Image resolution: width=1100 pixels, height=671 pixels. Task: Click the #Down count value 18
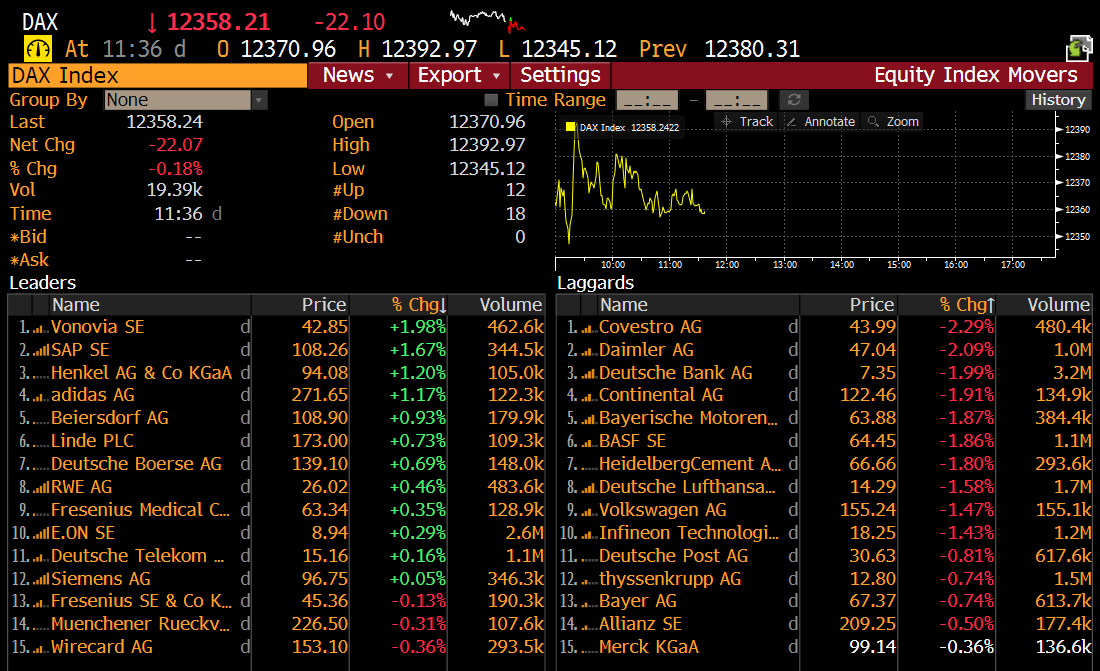tap(515, 213)
